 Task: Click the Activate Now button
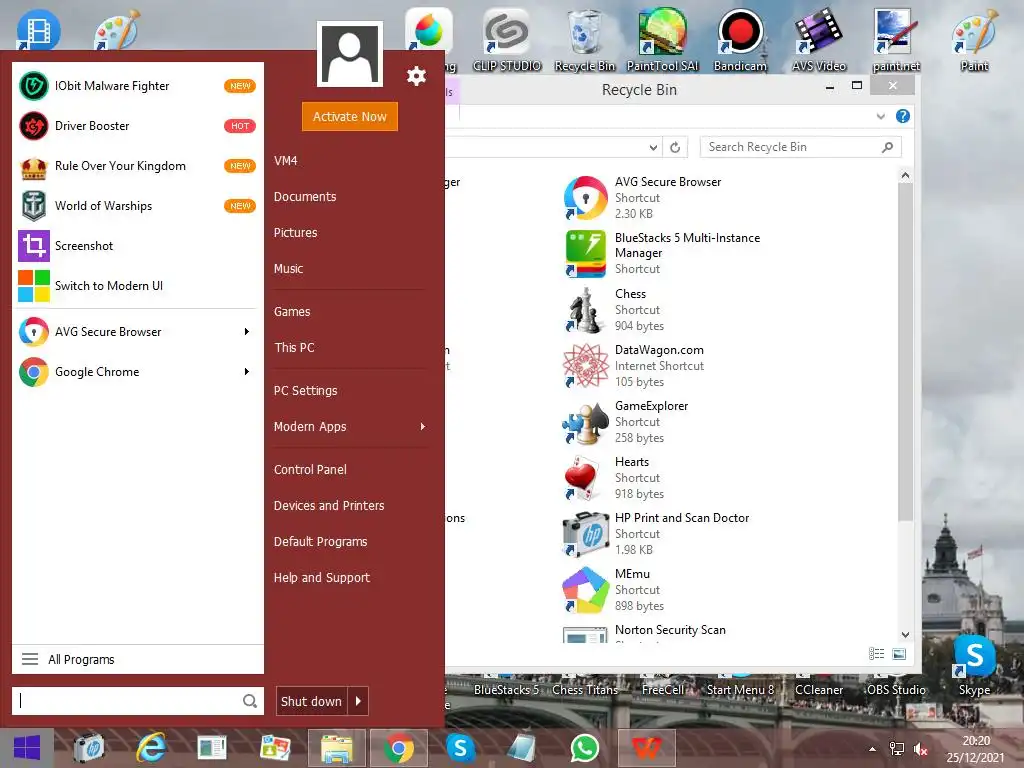[x=350, y=116]
